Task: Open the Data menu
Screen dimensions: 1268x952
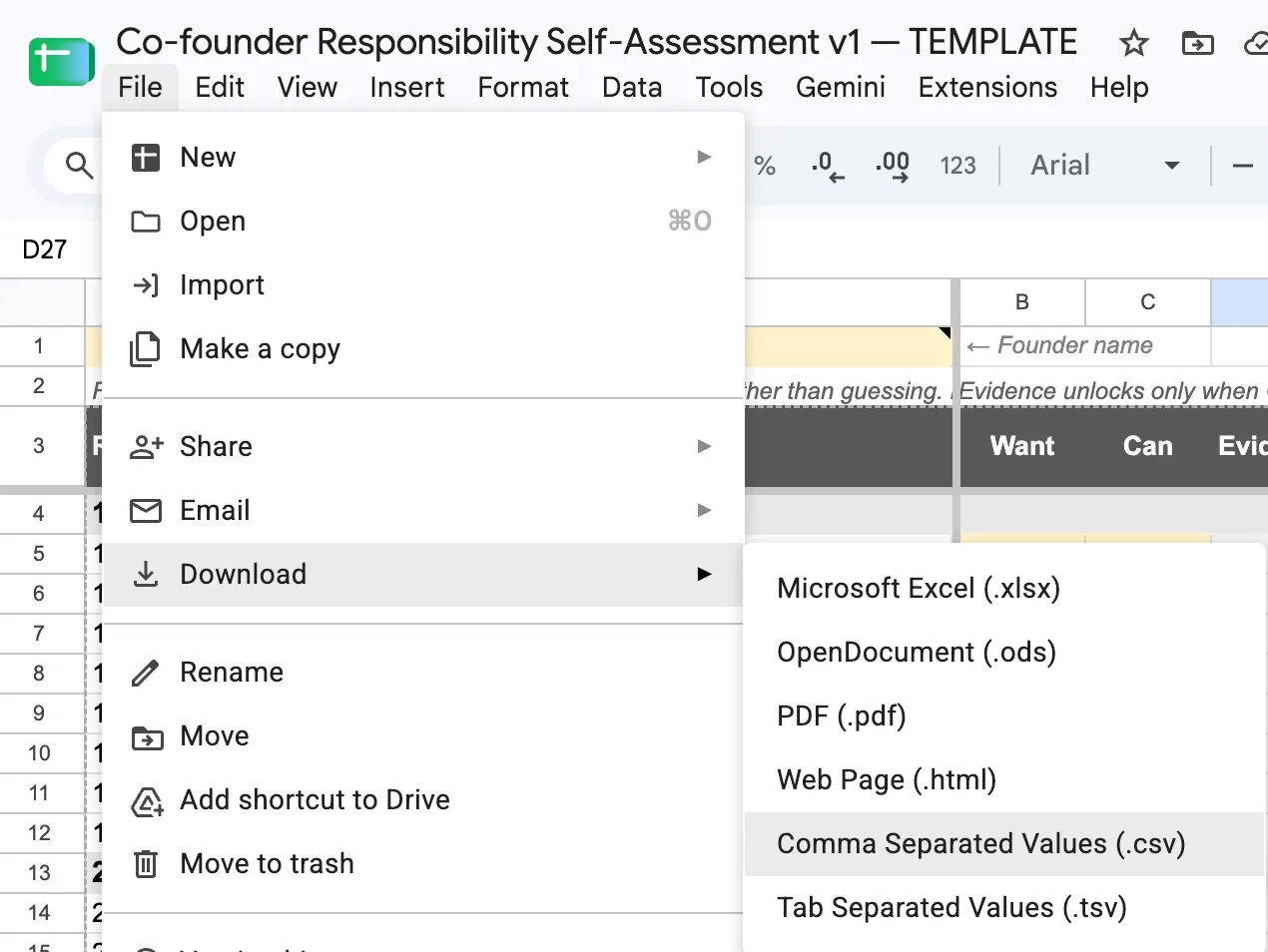Action: [x=632, y=88]
